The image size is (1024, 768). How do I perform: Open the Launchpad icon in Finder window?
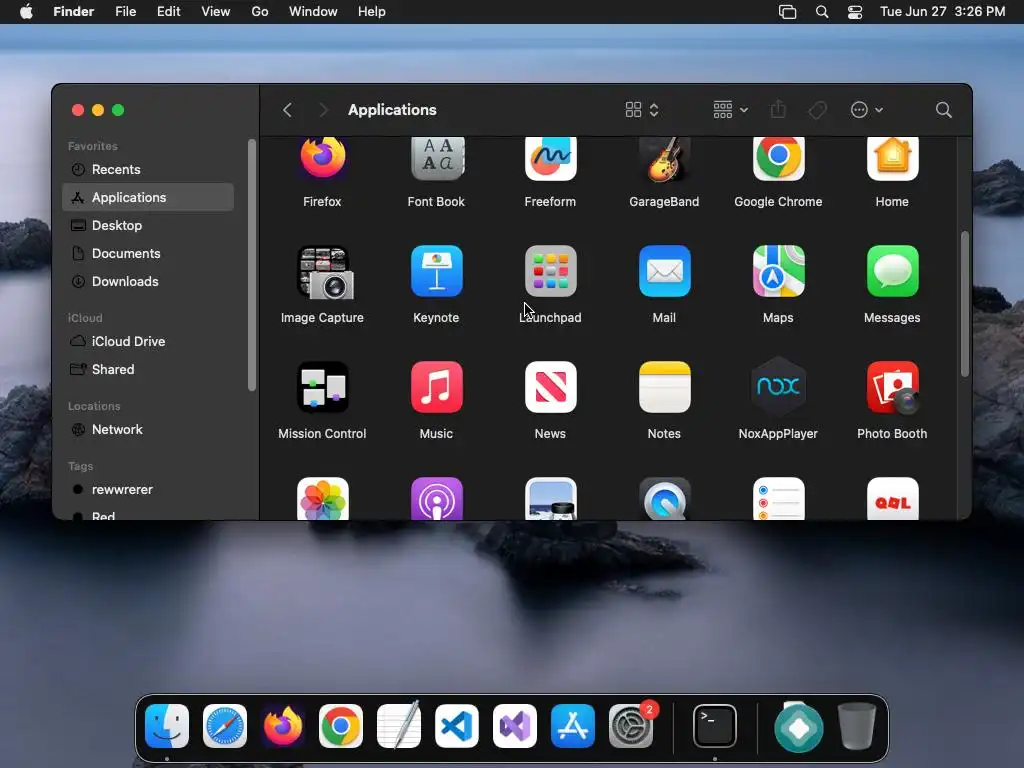point(551,271)
